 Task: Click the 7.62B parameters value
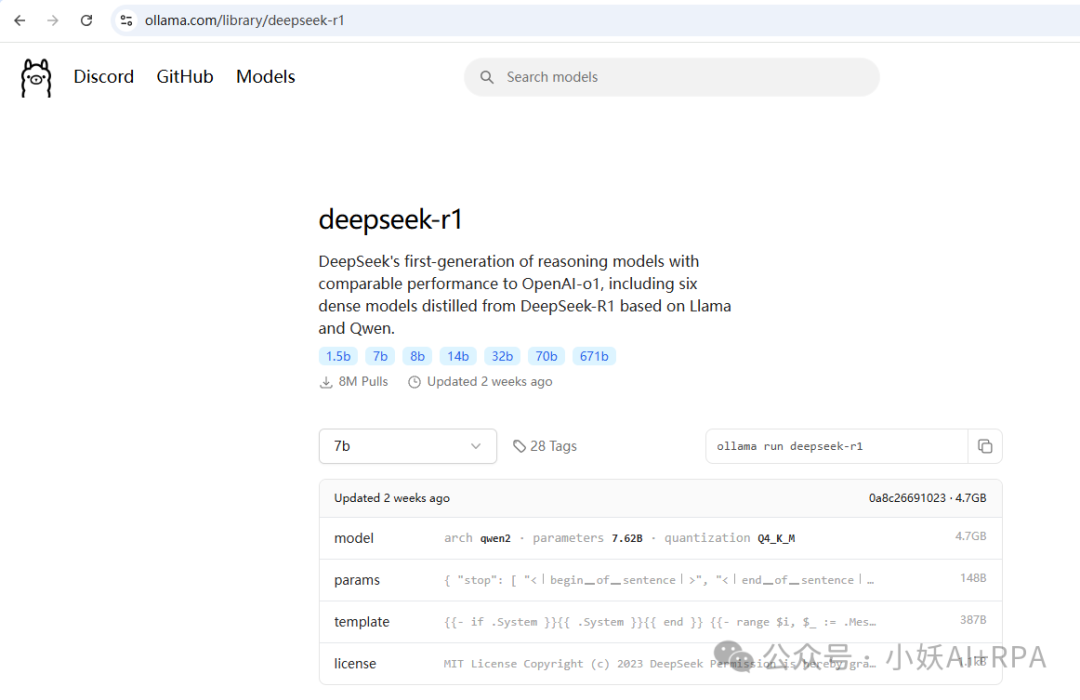point(627,538)
